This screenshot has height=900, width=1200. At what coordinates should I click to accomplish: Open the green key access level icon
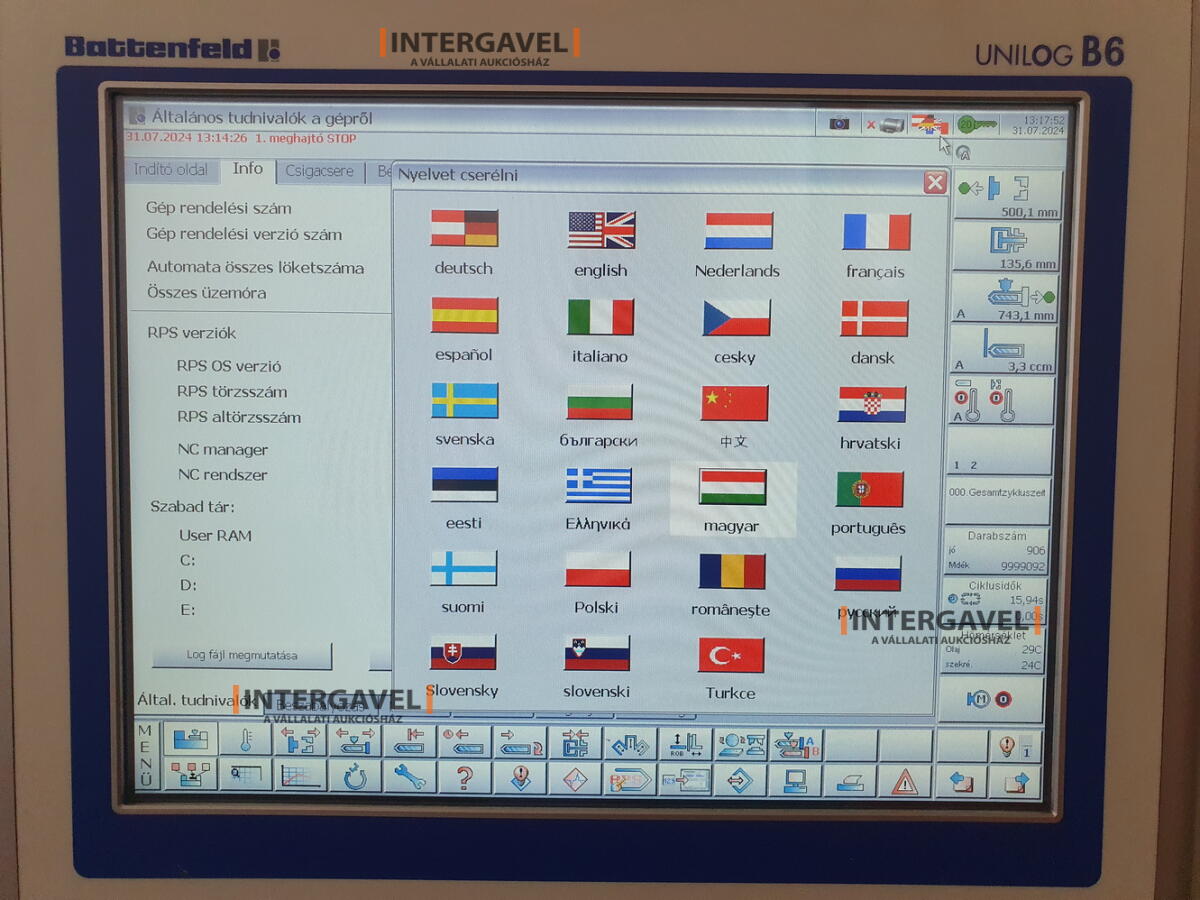click(x=976, y=124)
